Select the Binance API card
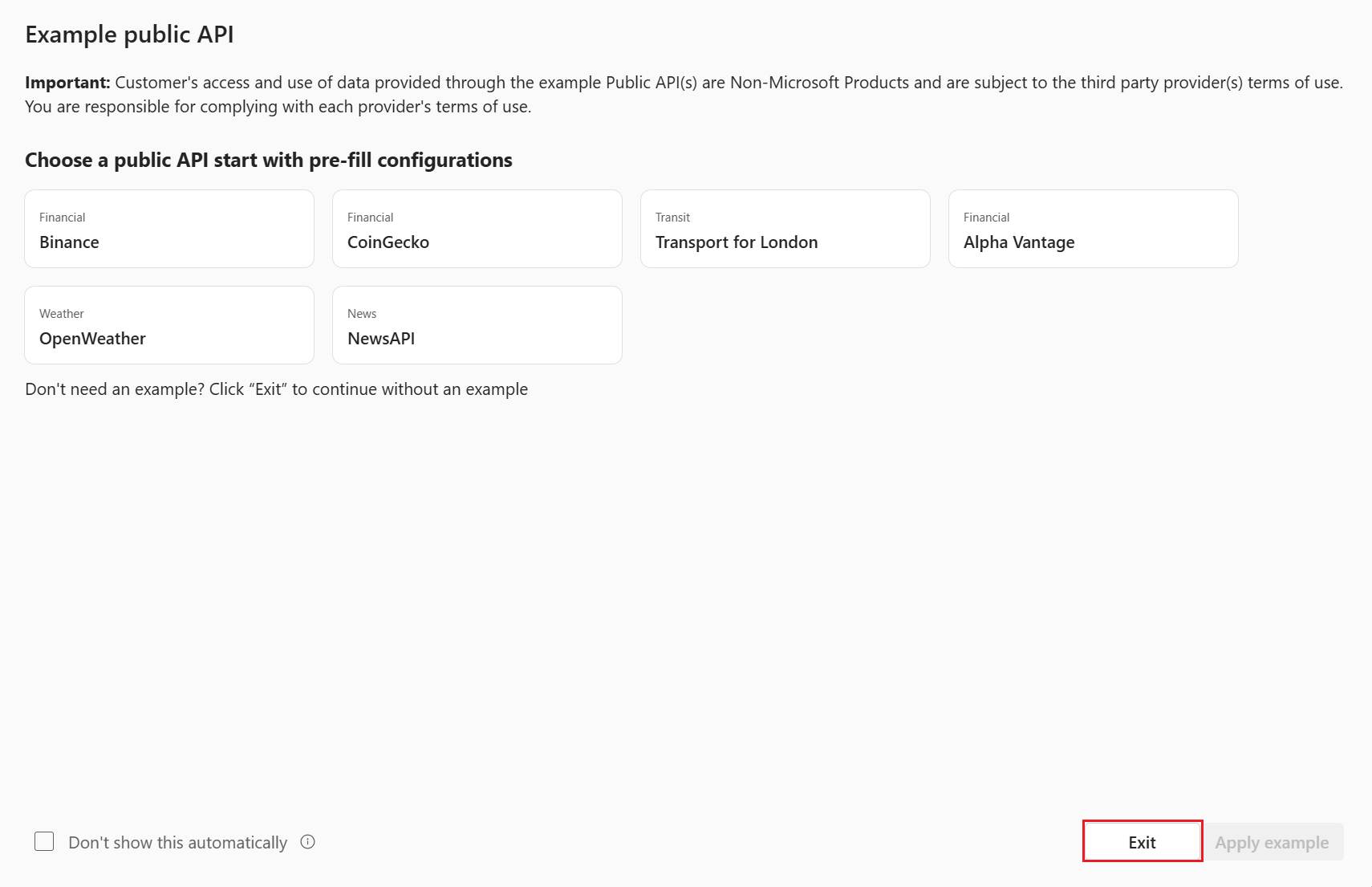The width and height of the screenshot is (1372, 887). [168, 230]
